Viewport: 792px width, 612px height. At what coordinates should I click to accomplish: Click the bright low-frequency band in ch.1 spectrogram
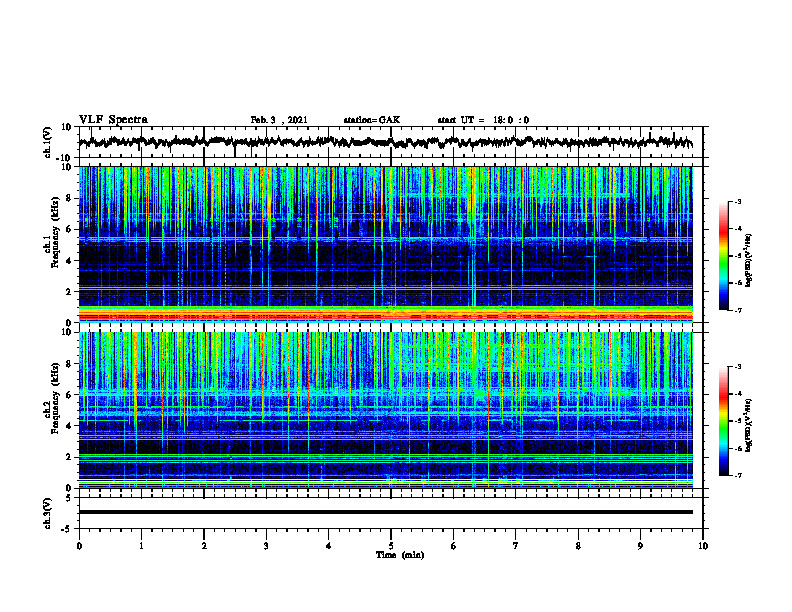pyautogui.click(x=386, y=313)
